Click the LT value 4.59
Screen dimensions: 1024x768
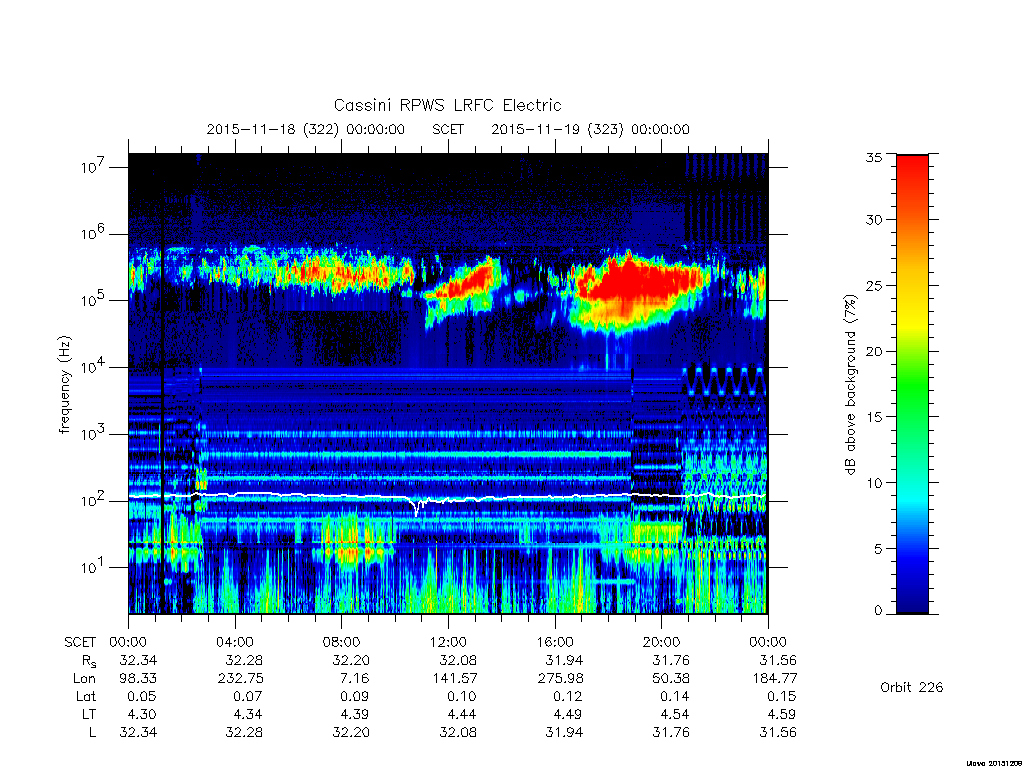click(782, 714)
